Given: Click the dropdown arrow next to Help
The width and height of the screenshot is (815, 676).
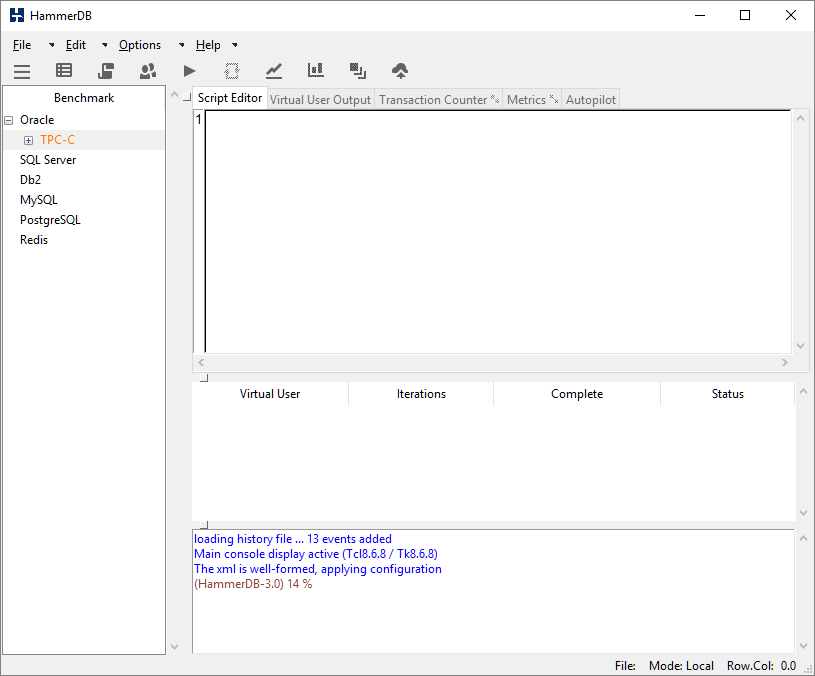Looking at the screenshot, I should [x=235, y=45].
